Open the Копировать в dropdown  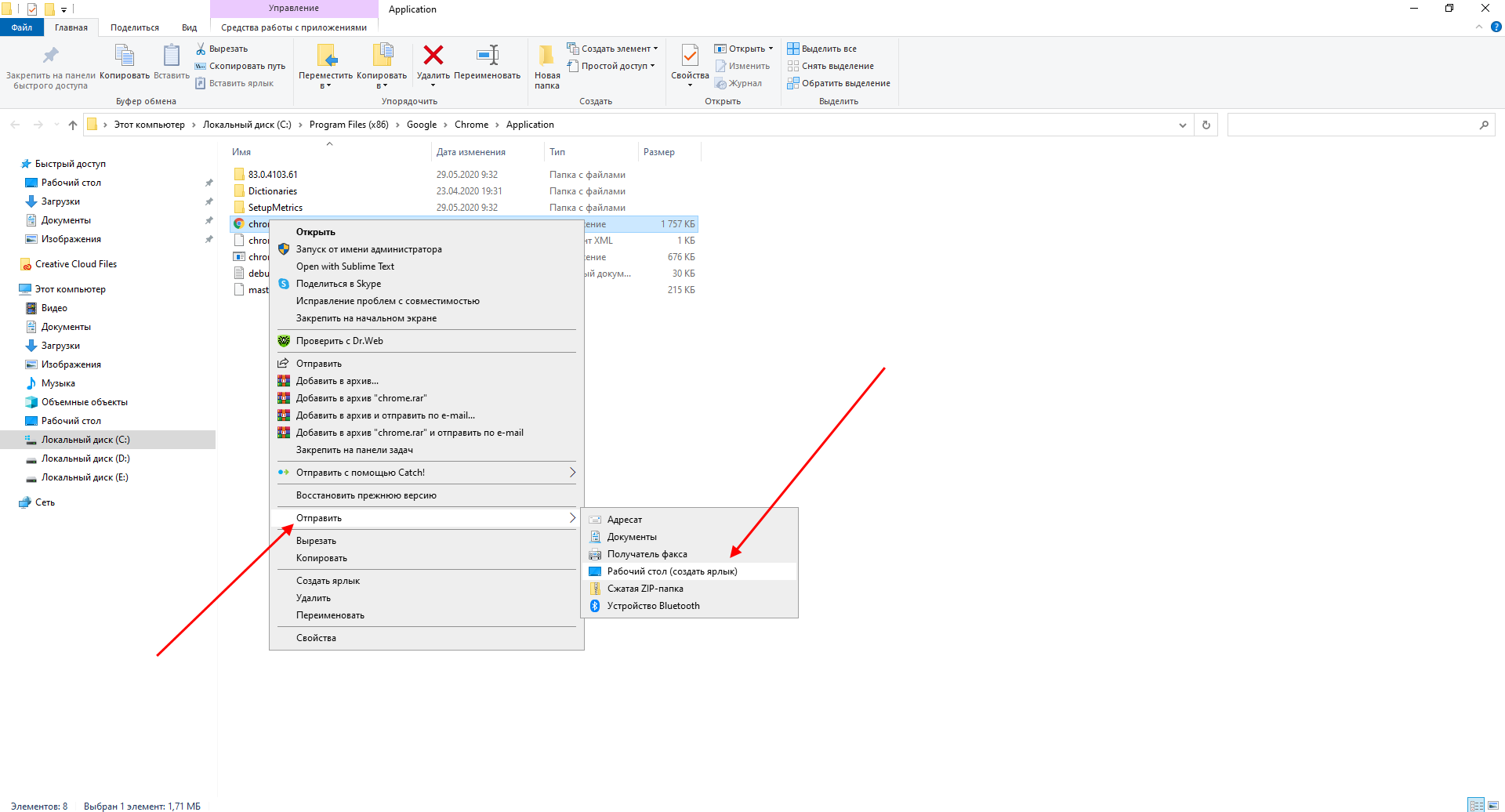point(382,81)
